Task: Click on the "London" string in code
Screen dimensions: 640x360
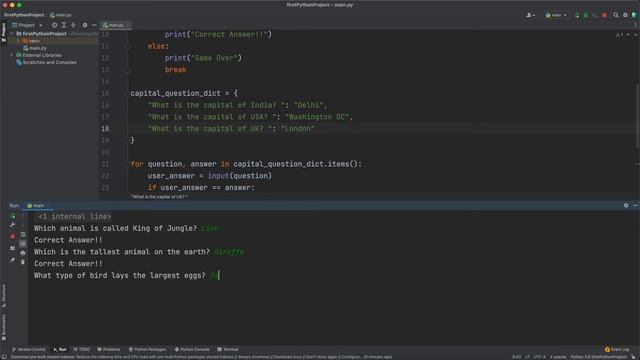Action: click(x=298, y=129)
